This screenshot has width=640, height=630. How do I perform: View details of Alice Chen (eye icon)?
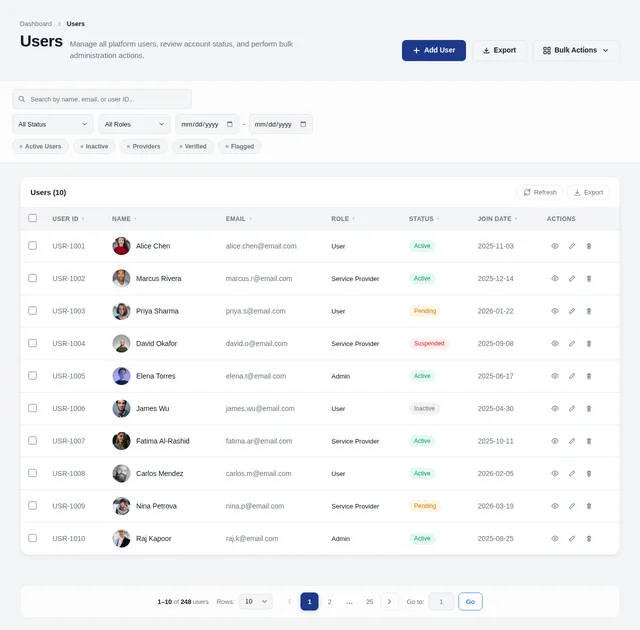[x=555, y=246]
